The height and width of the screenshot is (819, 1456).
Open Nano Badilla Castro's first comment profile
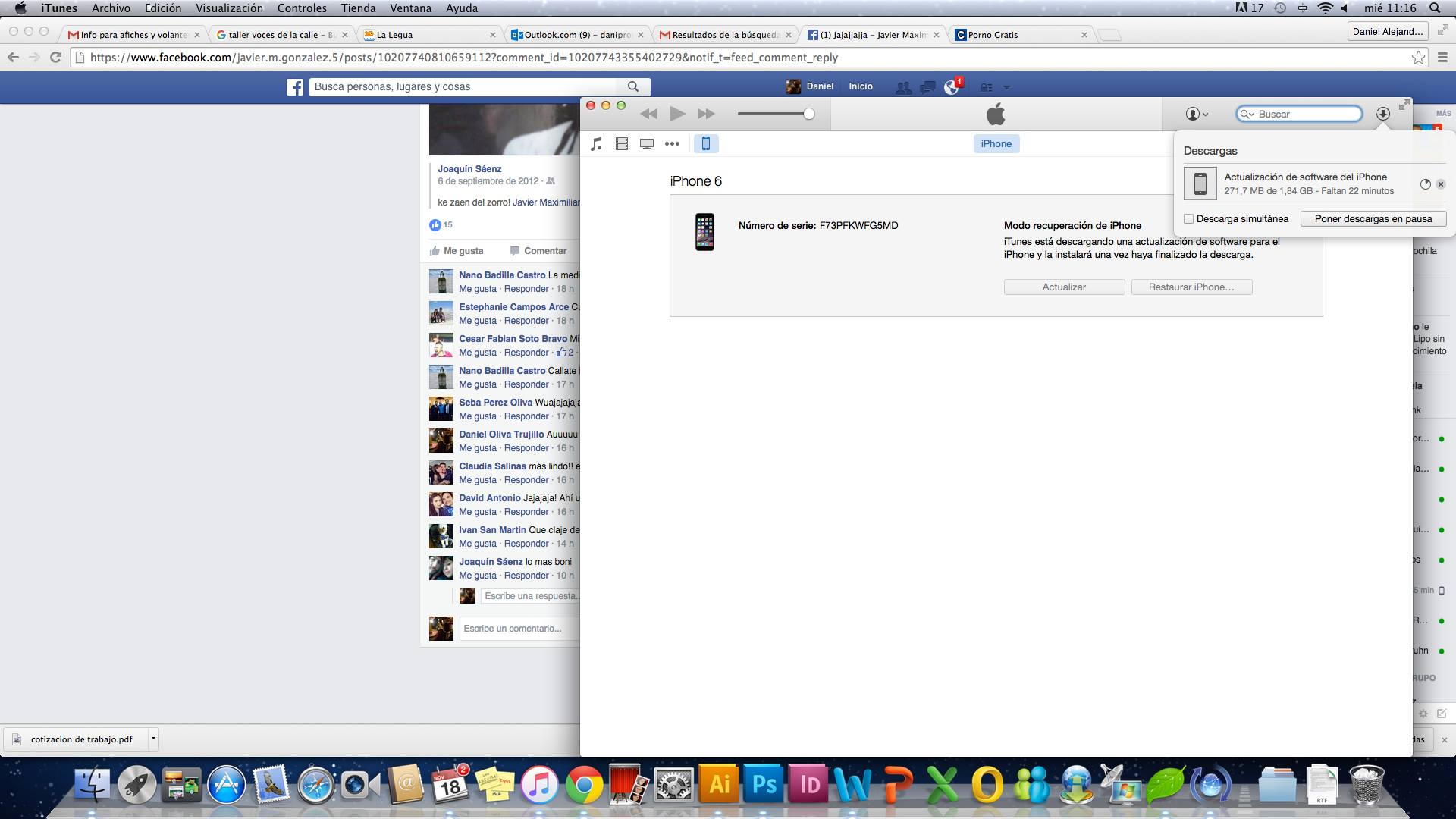pos(502,275)
